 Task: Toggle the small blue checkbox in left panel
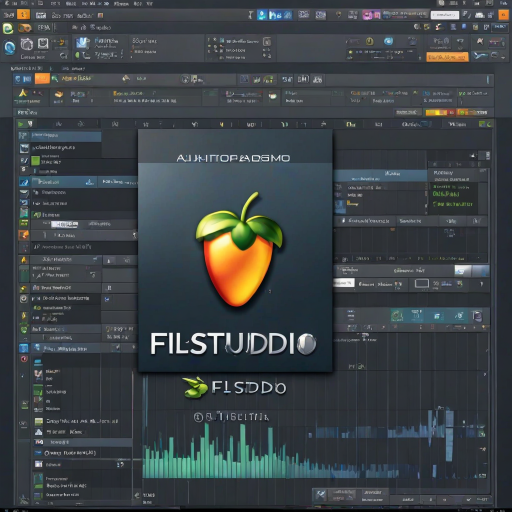(x=107, y=299)
